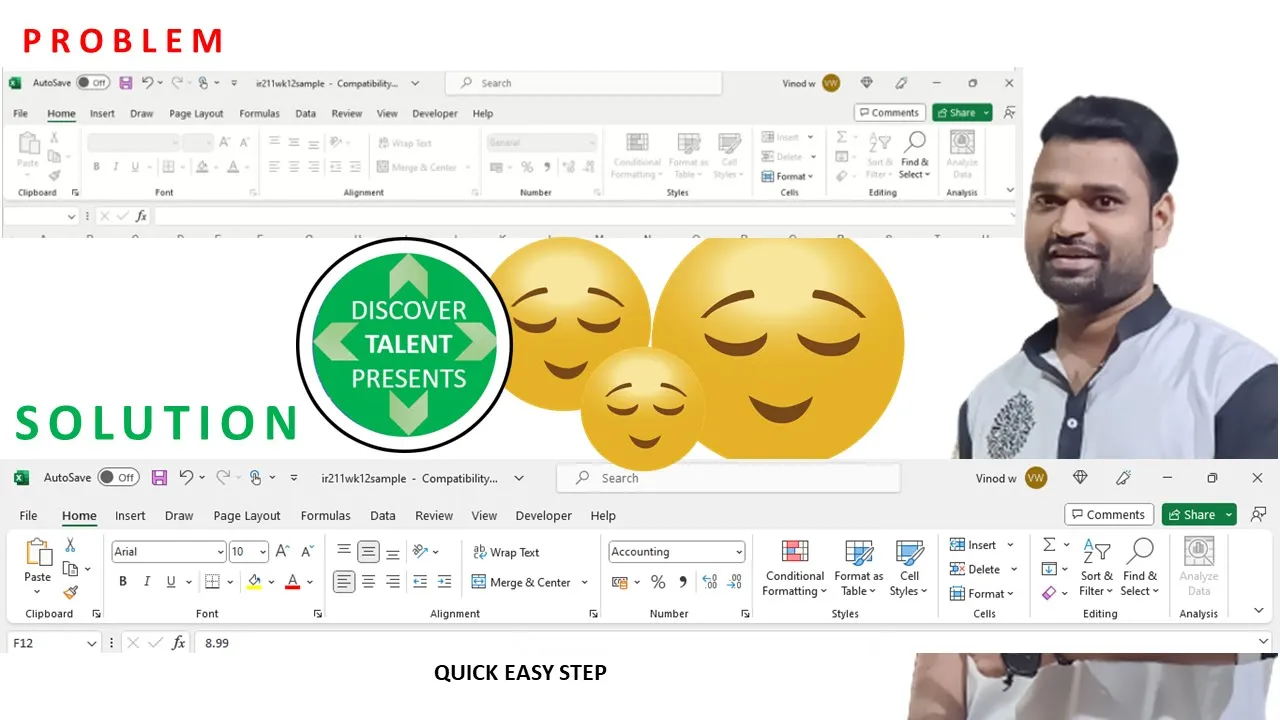Click Decrease Indent icon in bottom ribbon

[420, 582]
